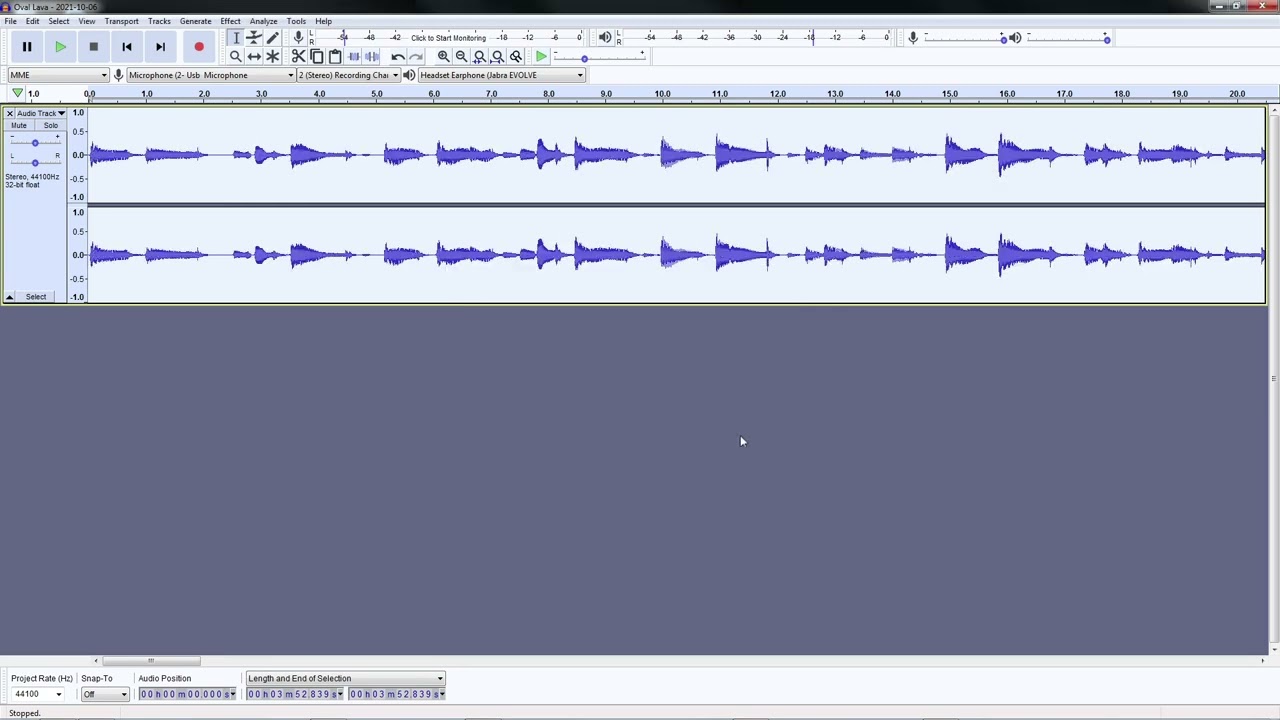Click the green timeline playhead triangle
The image size is (1280, 720).
[x=17, y=93]
